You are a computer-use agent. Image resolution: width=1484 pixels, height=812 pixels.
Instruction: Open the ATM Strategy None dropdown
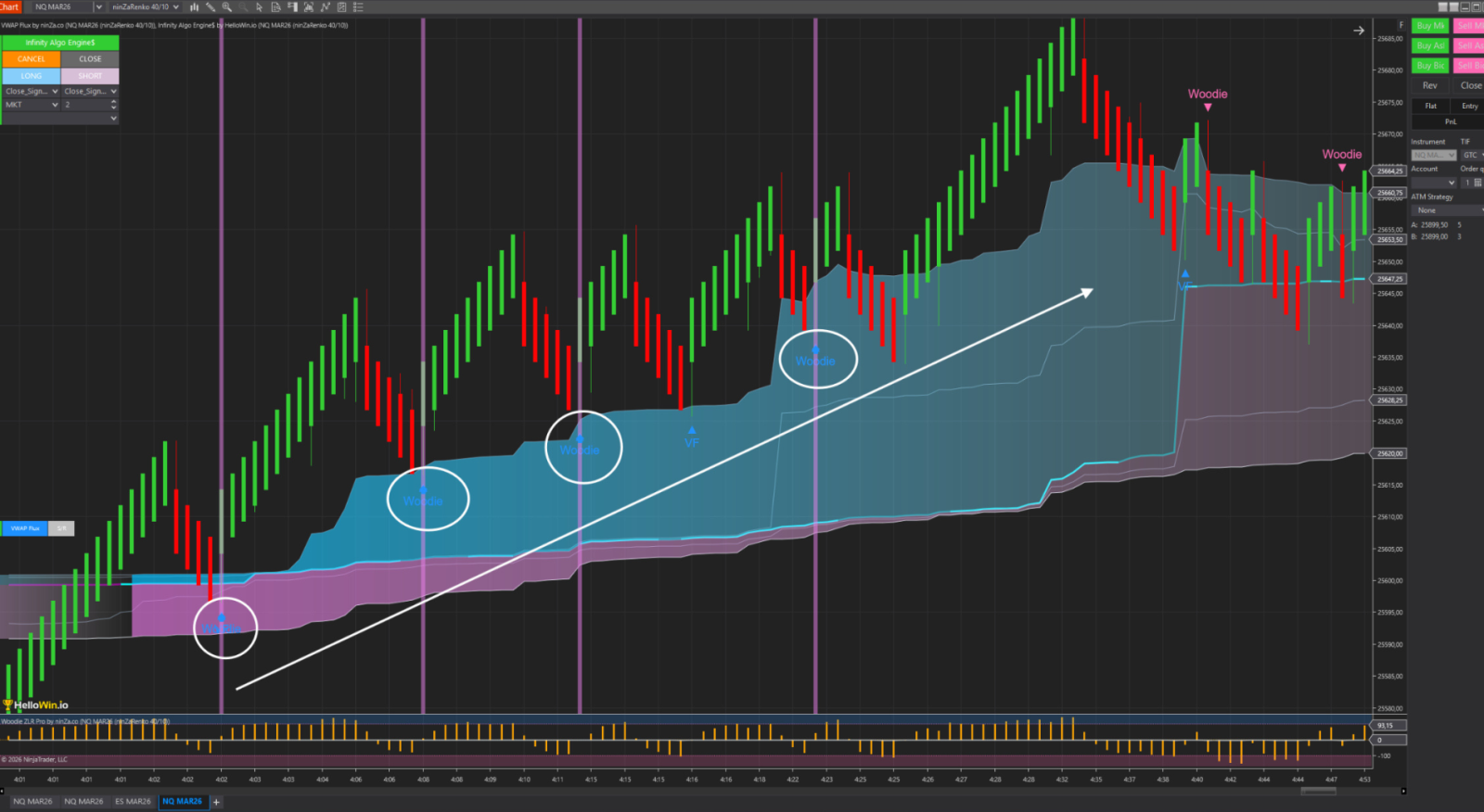(x=1448, y=210)
